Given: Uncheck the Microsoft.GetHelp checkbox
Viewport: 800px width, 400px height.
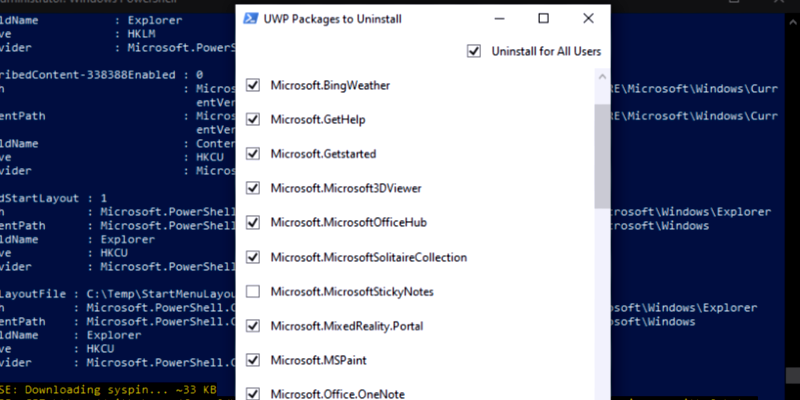Looking at the screenshot, I should point(253,120).
